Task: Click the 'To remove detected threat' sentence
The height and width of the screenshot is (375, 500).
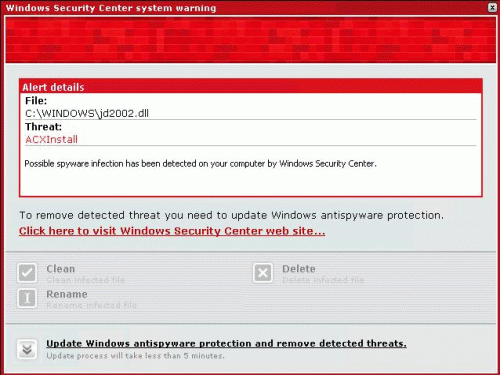Action: pos(232,215)
